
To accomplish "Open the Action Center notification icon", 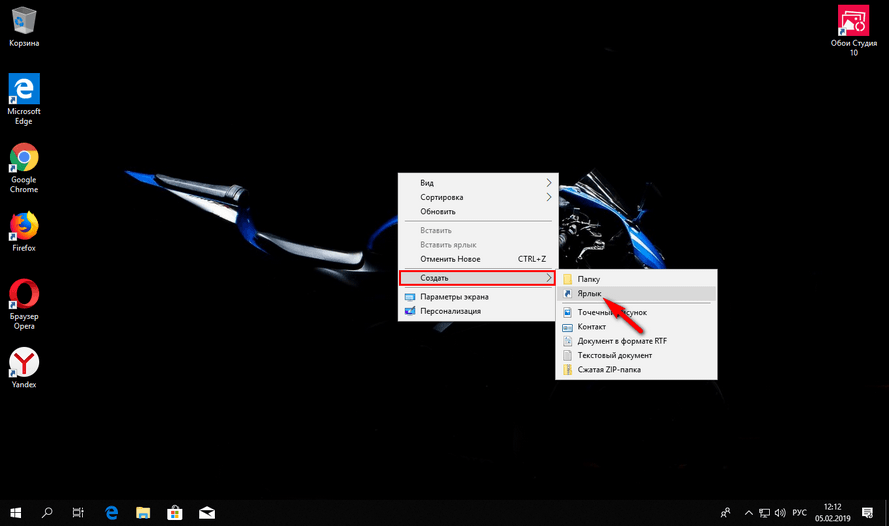I will 867,513.
